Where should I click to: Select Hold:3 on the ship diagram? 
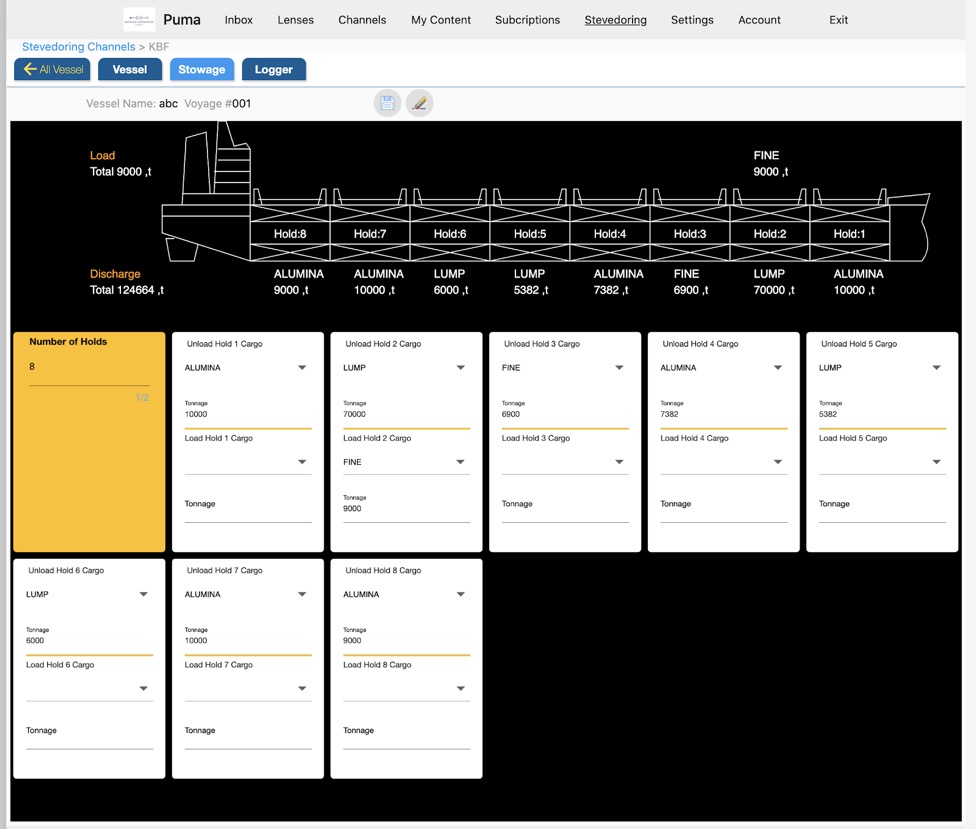(690, 234)
